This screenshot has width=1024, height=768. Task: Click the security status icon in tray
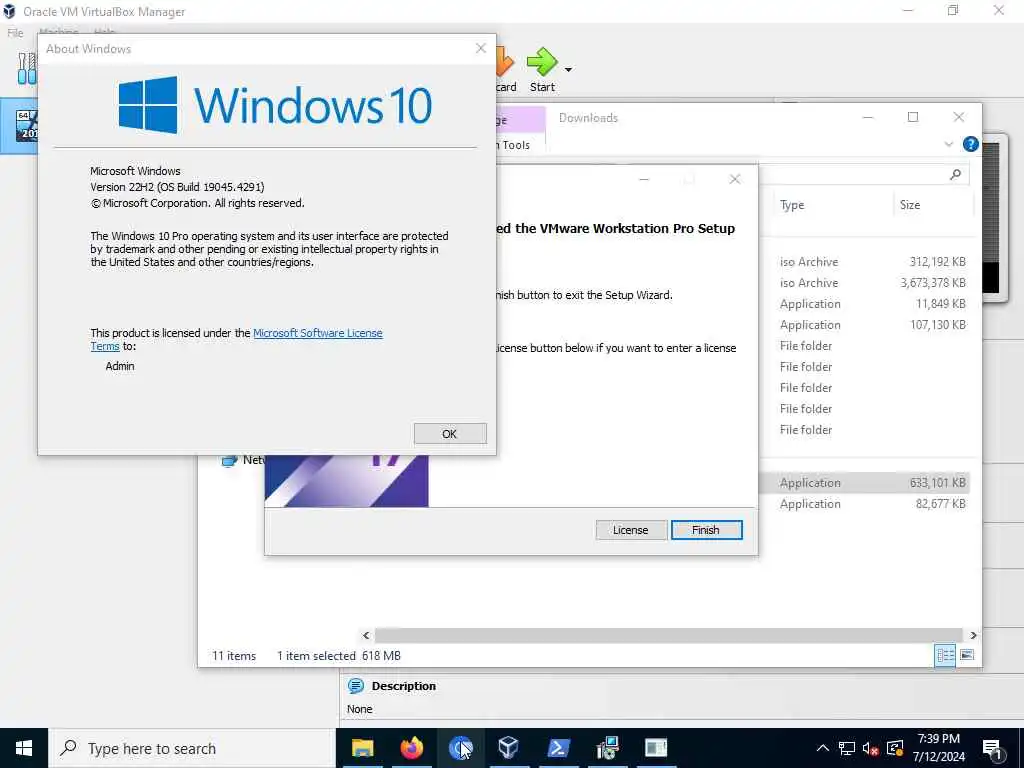[895, 748]
